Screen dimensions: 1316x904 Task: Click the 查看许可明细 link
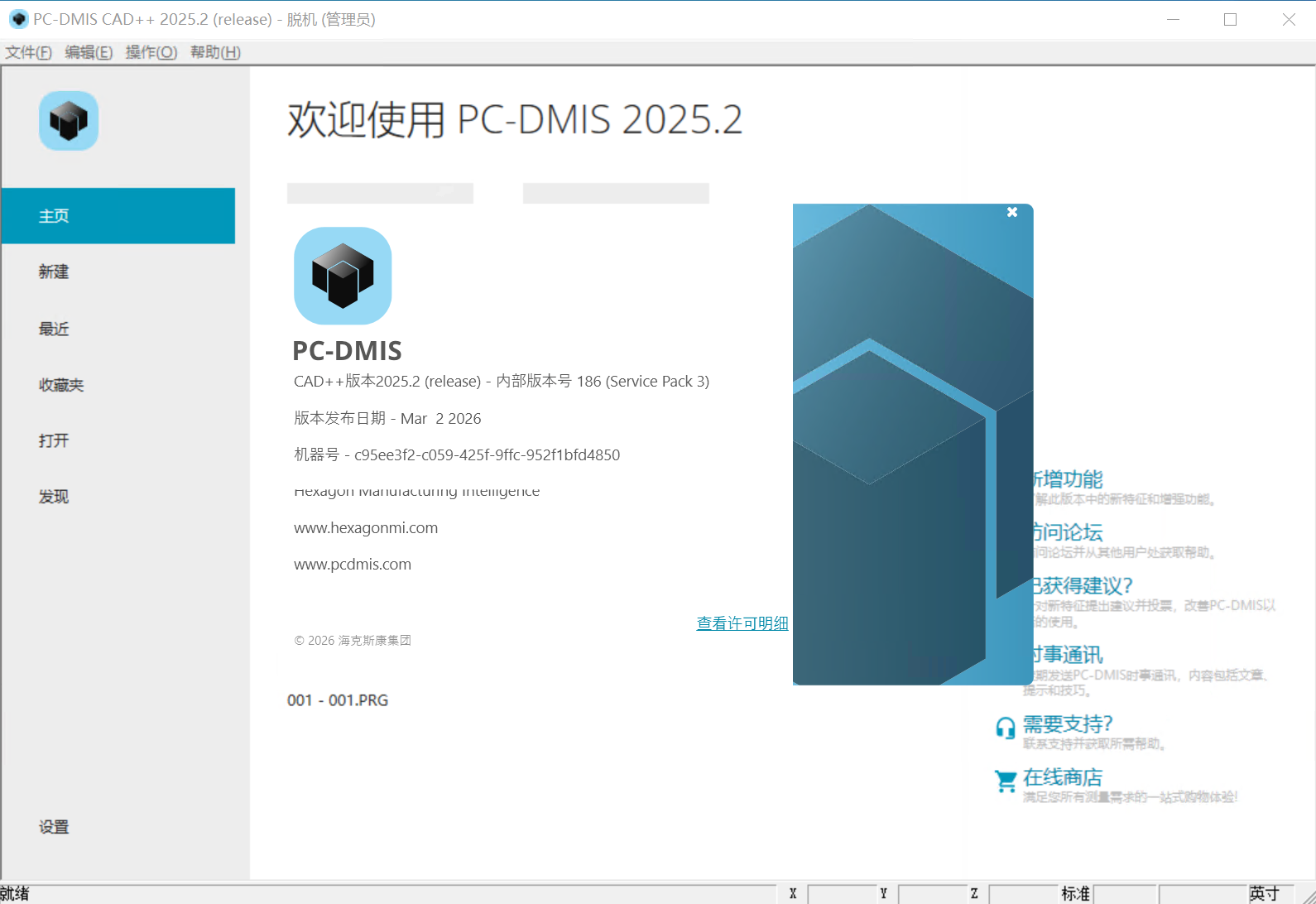click(x=742, y=623)
